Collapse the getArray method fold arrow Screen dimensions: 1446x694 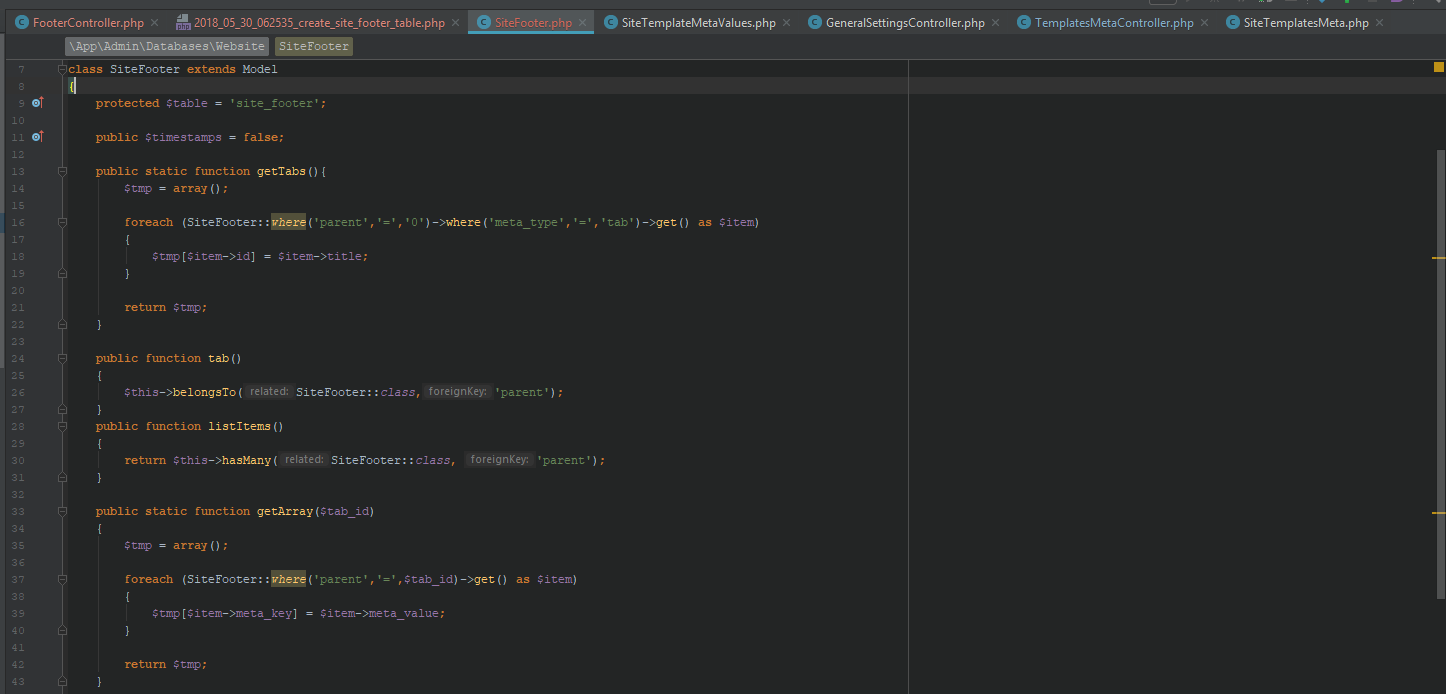coord(62,510)
